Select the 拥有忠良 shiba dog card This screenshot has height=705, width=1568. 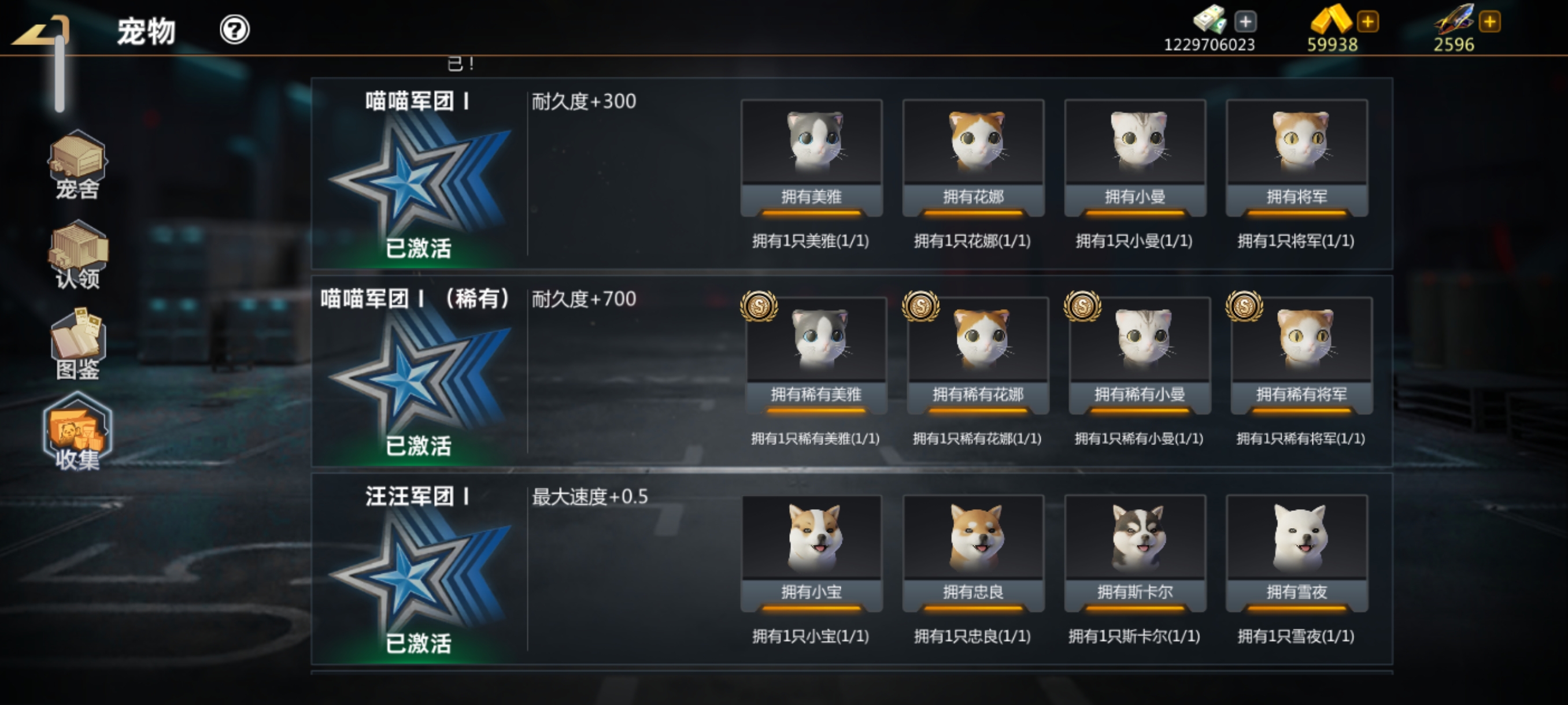[x=973, y=554]
